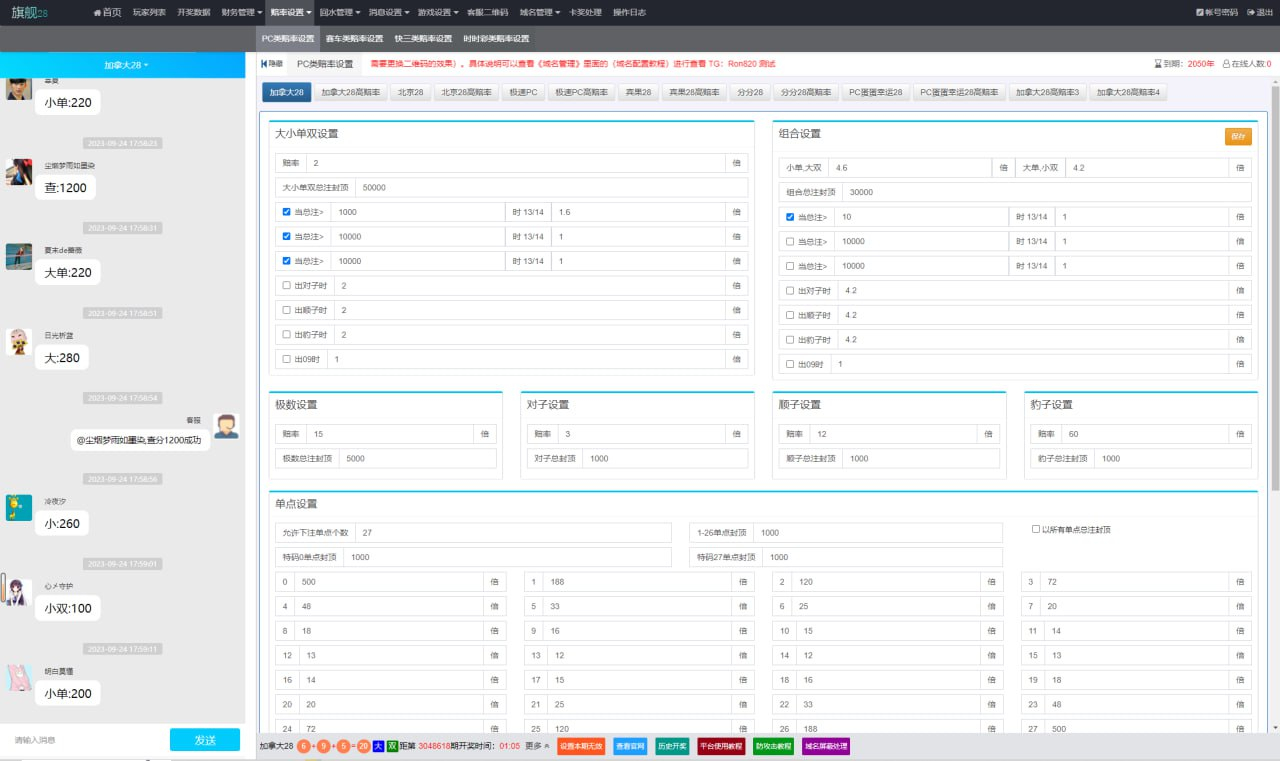Screen dimensions: 1280x761
Task: Check the 以所有单点总注封顶 checkbox
Action: 1036,529
